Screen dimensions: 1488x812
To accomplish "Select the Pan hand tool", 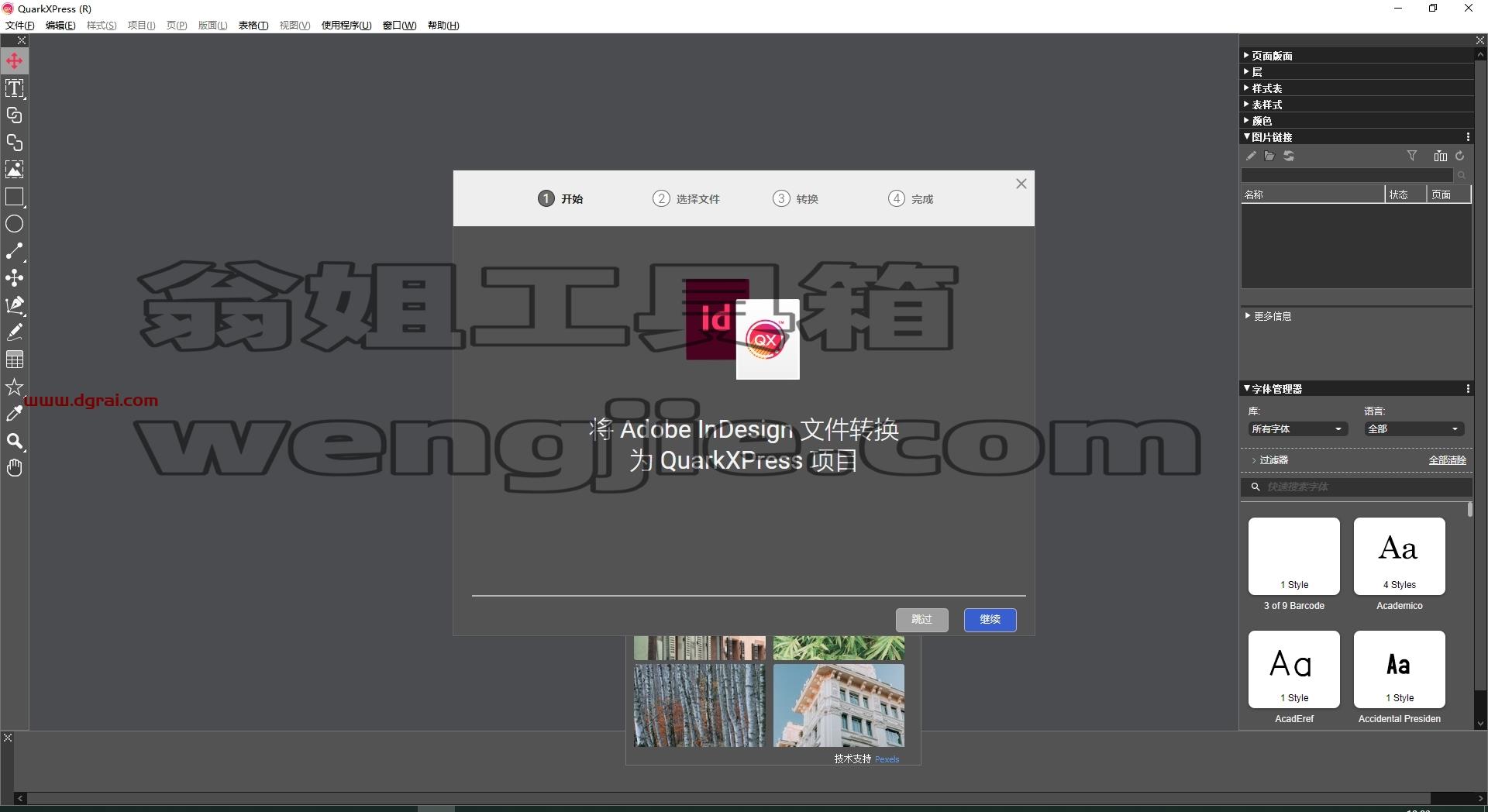I will click(15, 468).
